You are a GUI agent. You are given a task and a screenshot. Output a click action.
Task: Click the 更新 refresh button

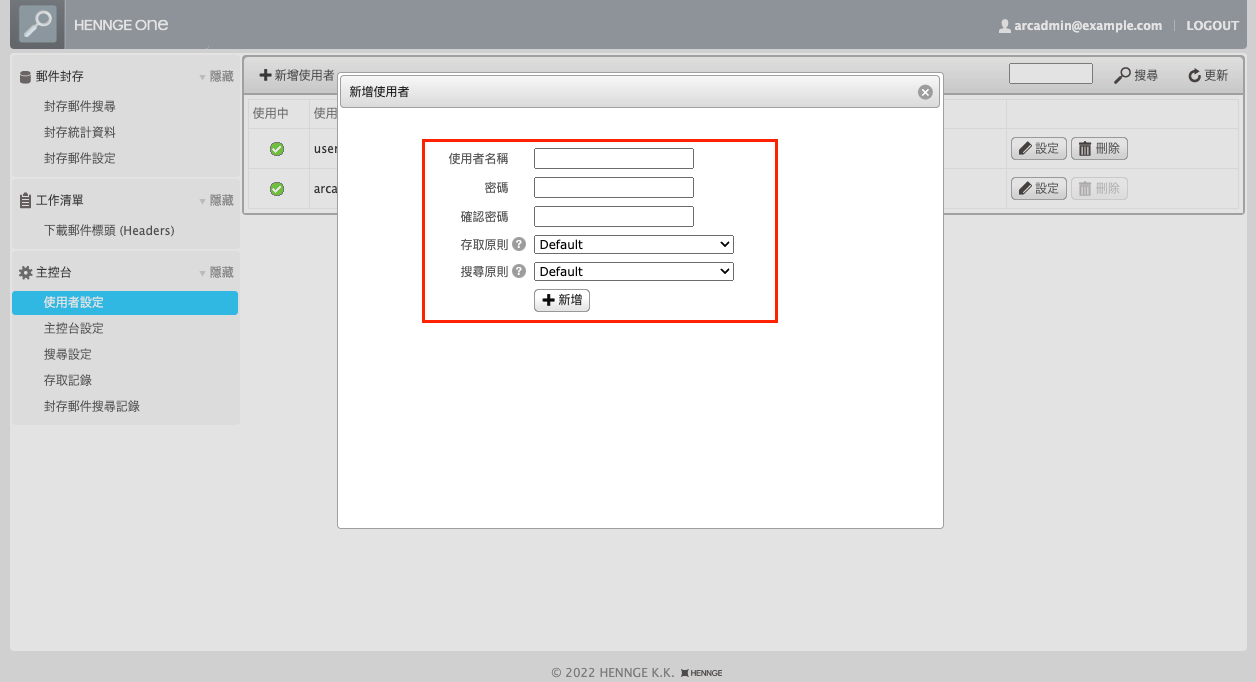click(x=1208, y=75)
